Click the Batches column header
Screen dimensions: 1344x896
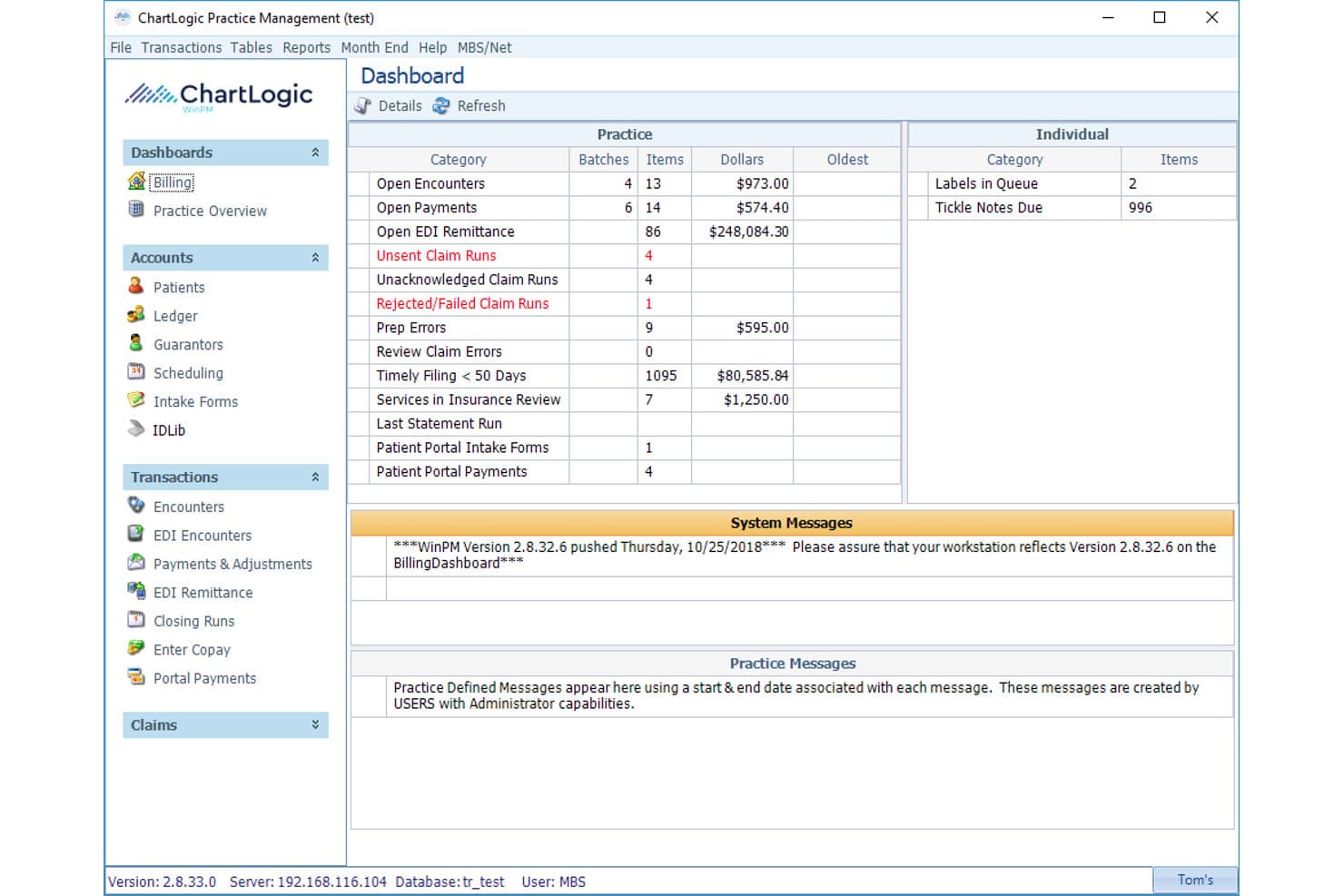(x=604, y=159)
